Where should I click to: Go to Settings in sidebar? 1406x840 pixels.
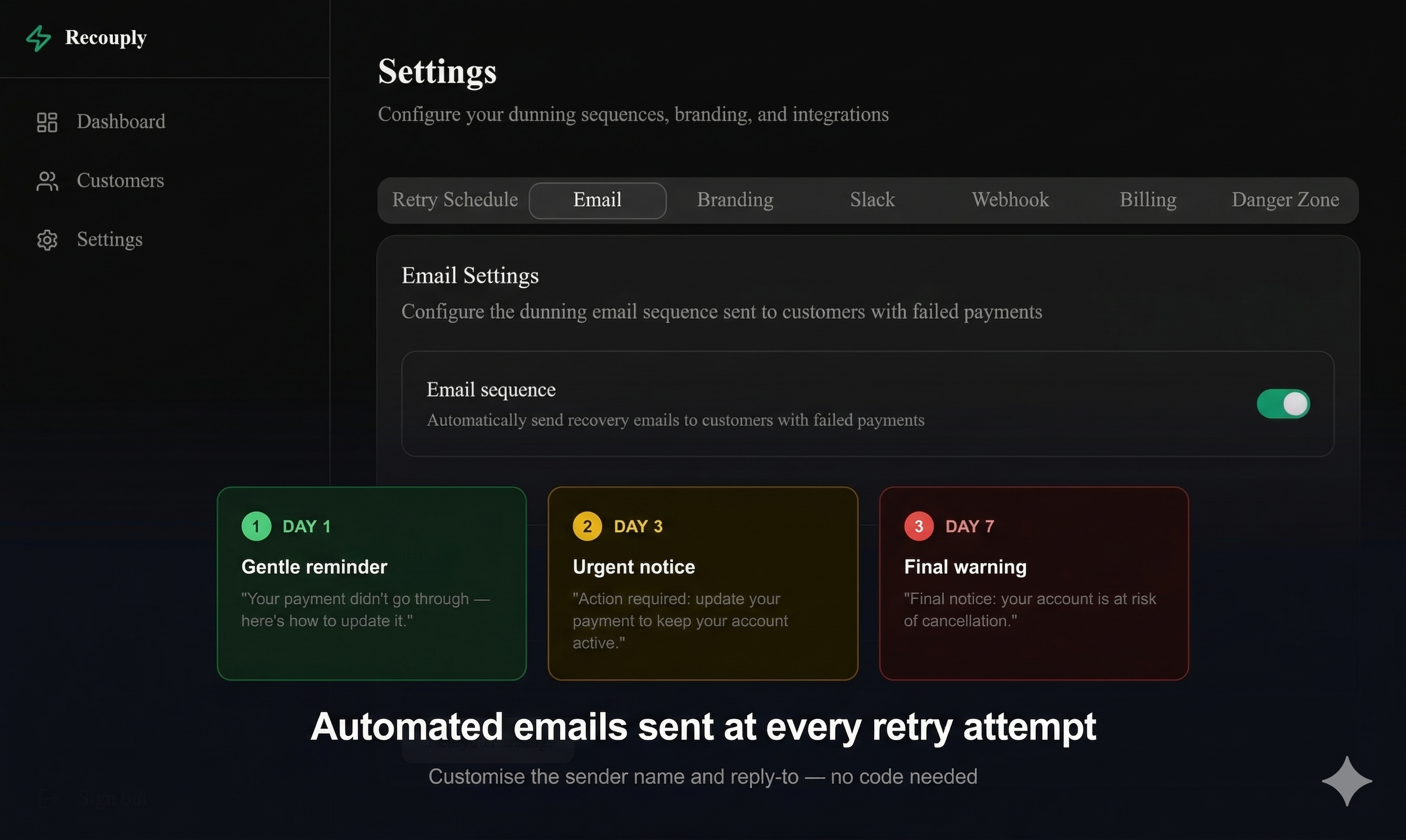[x=110, y=239]
